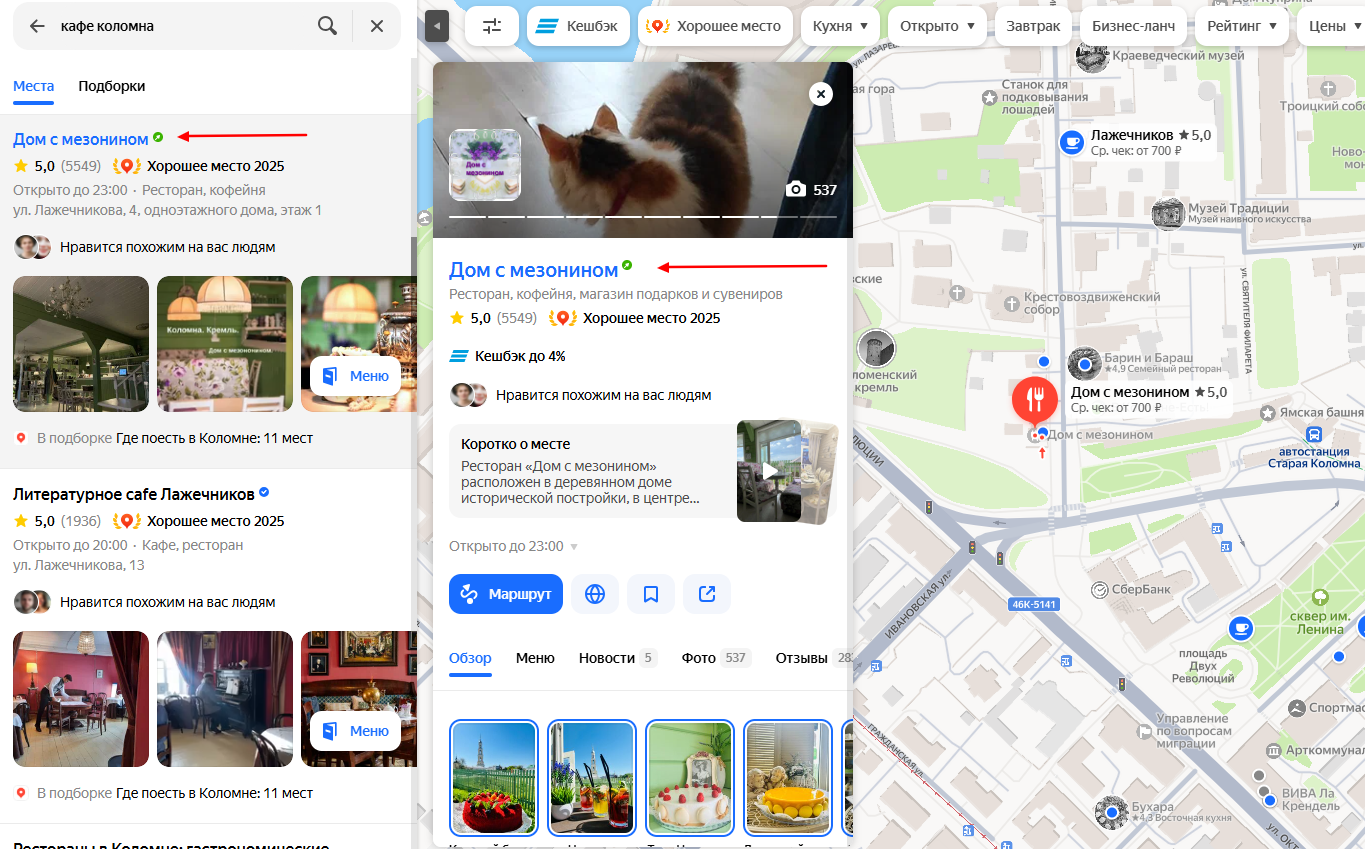The width and height of the screenshot is (1365, 849).
Task: Click the ВИВА Ла Крендель map marker
Action: pyautogui.click(x=1270, y=800)
